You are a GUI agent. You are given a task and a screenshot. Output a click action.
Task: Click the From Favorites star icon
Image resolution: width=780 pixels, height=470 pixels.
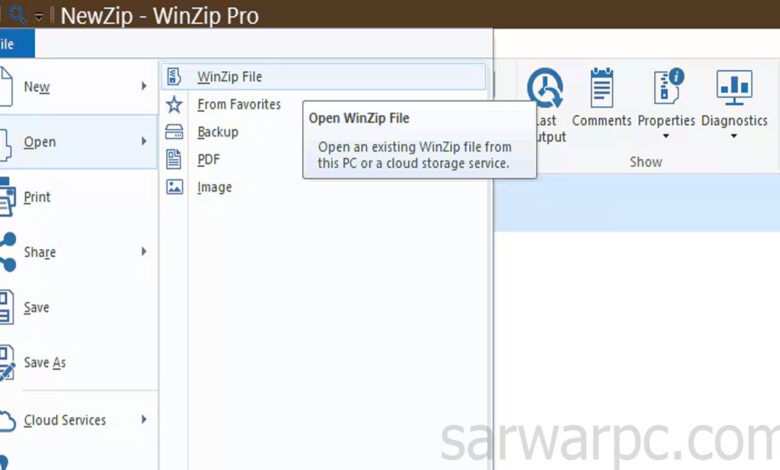pyautogui.click(x=174, y=104)
